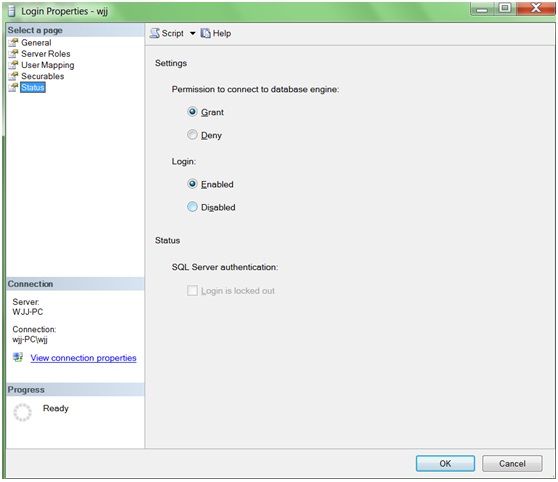This screenshot has width=558, height=482.
Task: Select the Deny permission radio button
Action: point(192,135)
